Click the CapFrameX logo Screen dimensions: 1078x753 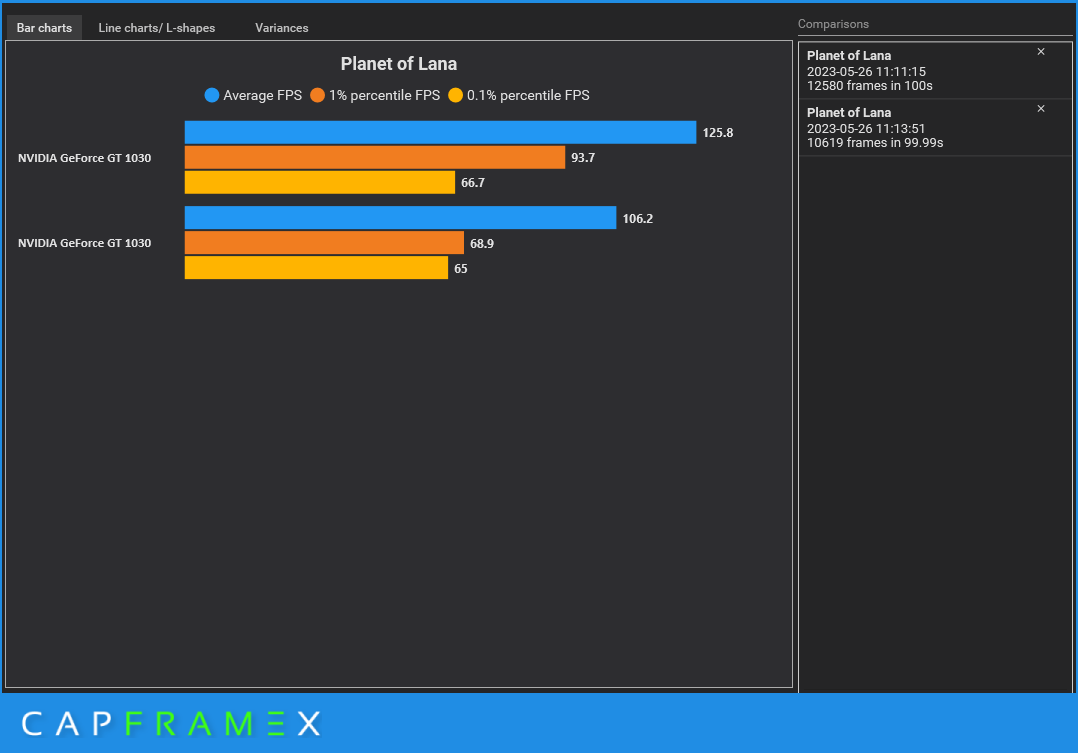click(x=171, y=723)
